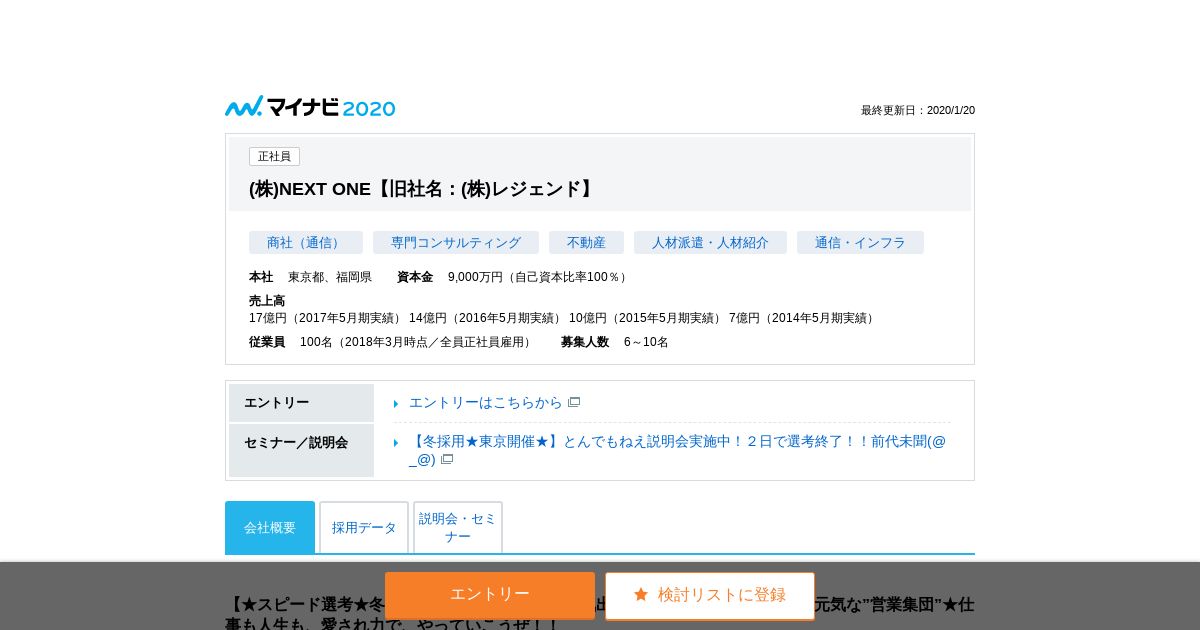Click the 売上高 label

point(267,301)
